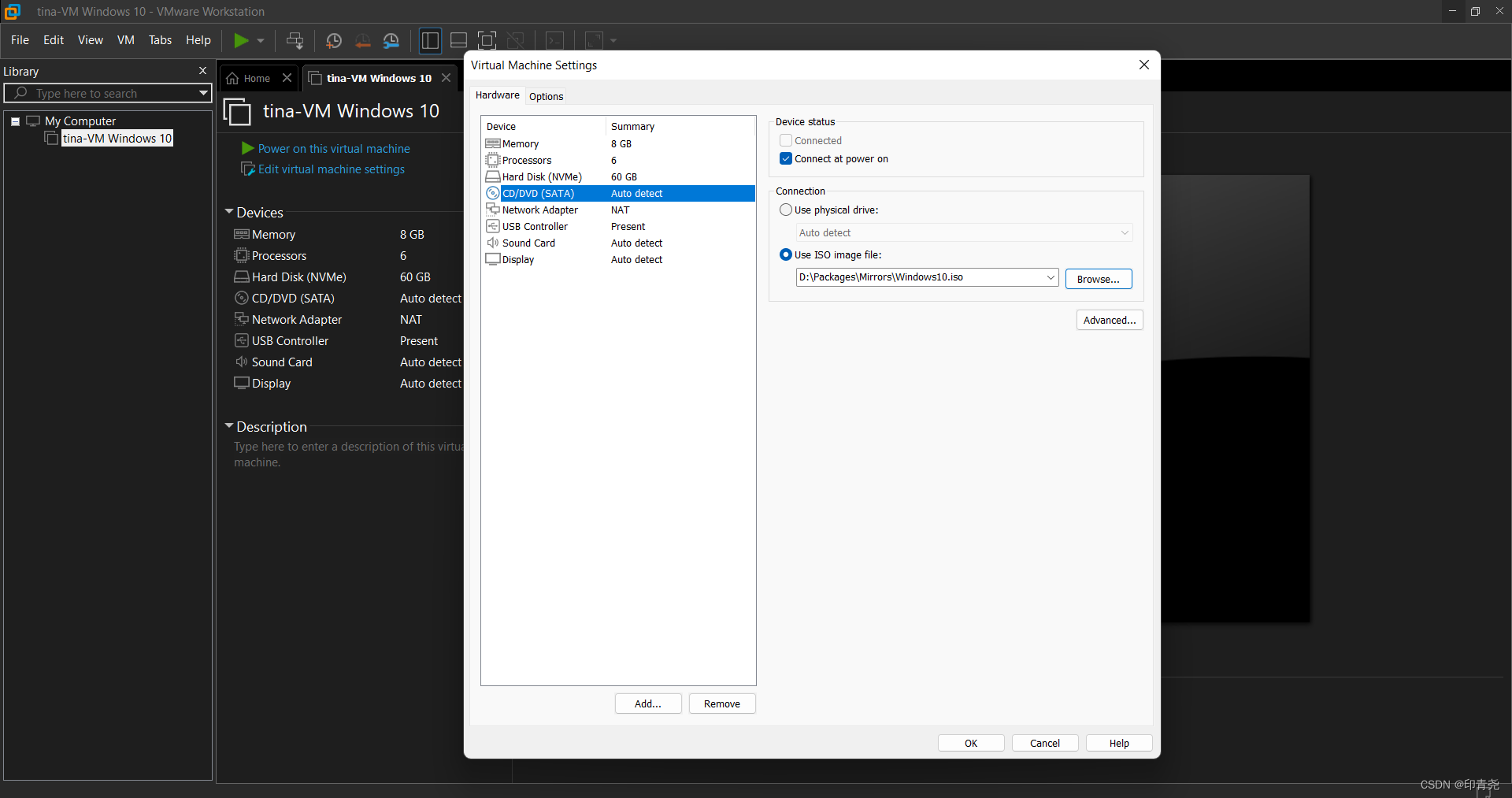Select Sound Card in settings device list
1512x798 pixels.
pyautogui.click(x=619, y=243)
